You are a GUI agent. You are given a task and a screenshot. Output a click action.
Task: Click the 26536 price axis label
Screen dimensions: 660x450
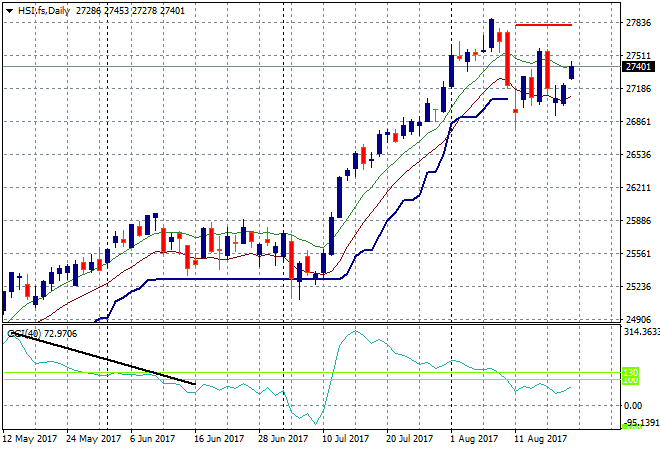pos(639,154)
